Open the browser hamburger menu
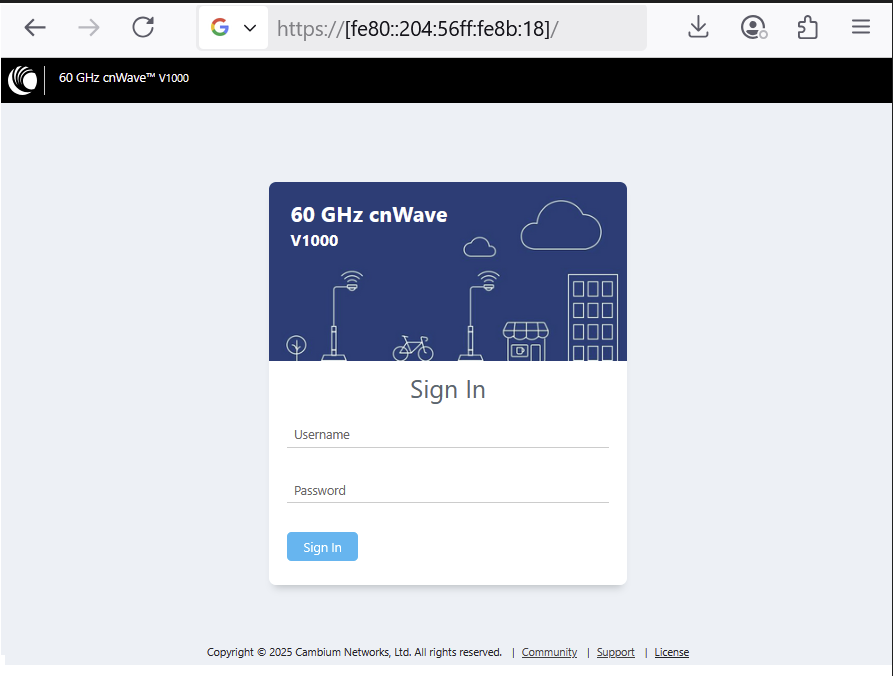The height and width of the screenshot is (676, 893). pos(861,27)
